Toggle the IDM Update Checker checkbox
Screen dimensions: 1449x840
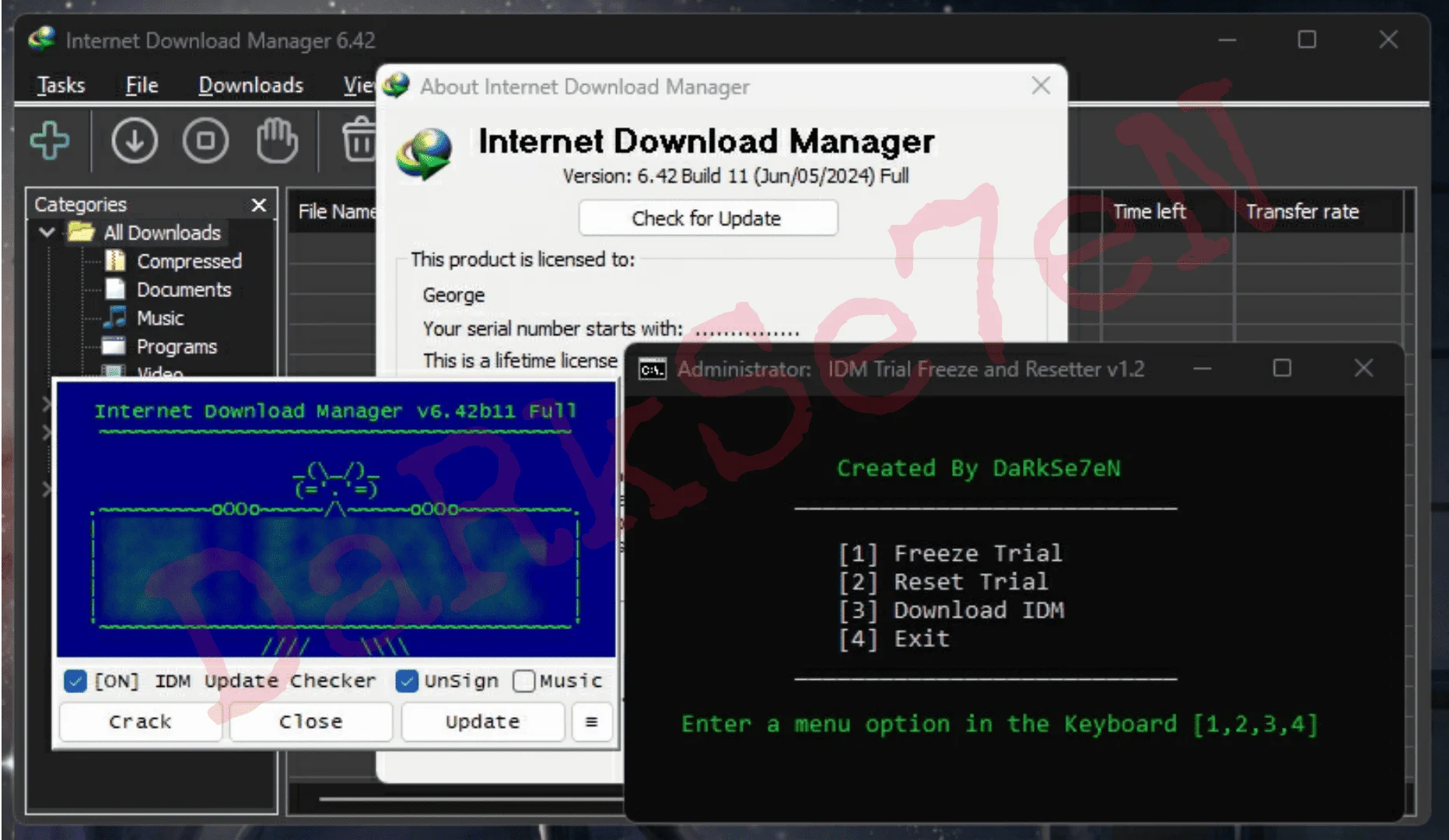coord(75,681)
